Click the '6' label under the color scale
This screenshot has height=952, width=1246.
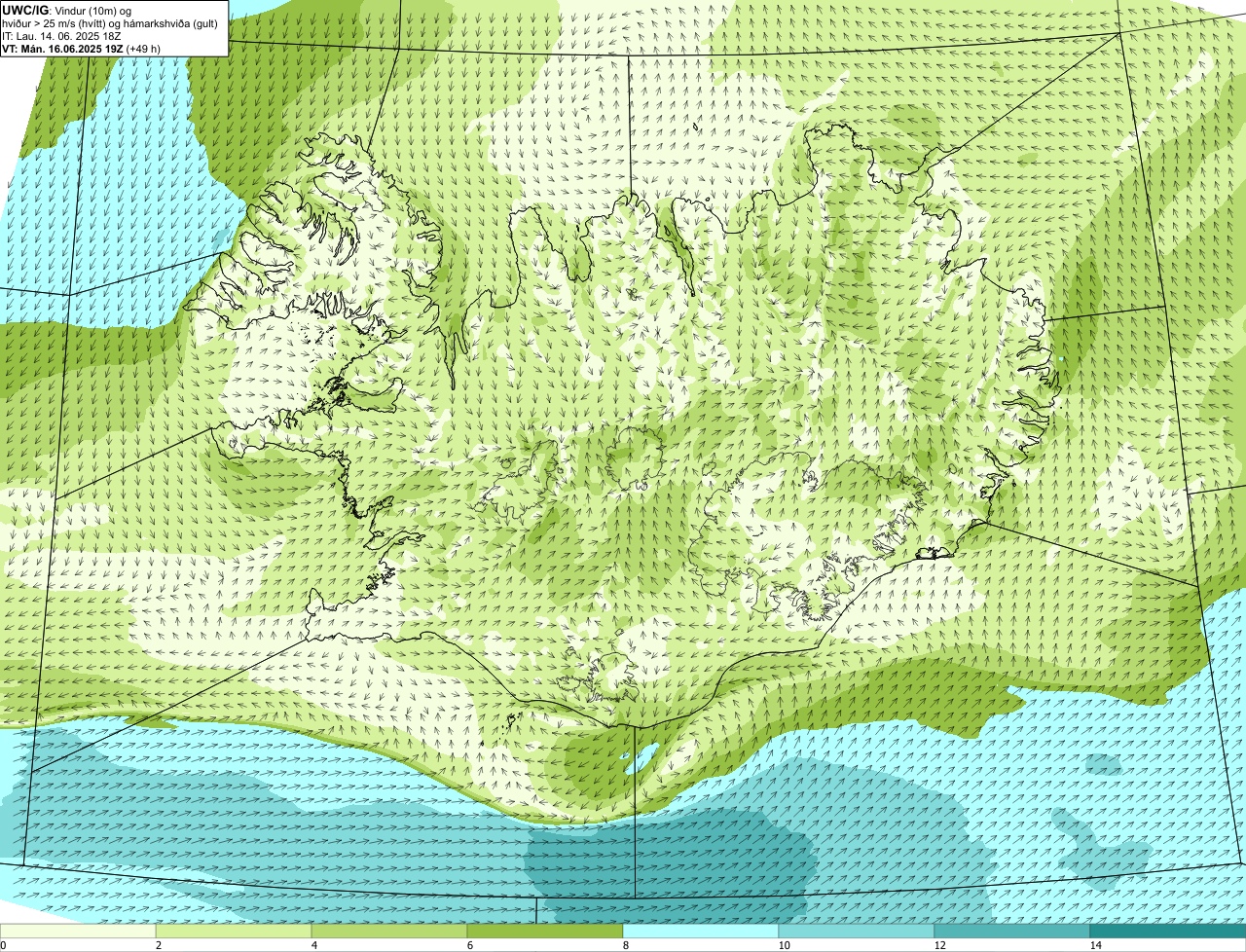pyautogui.click(x=470, y=945)
